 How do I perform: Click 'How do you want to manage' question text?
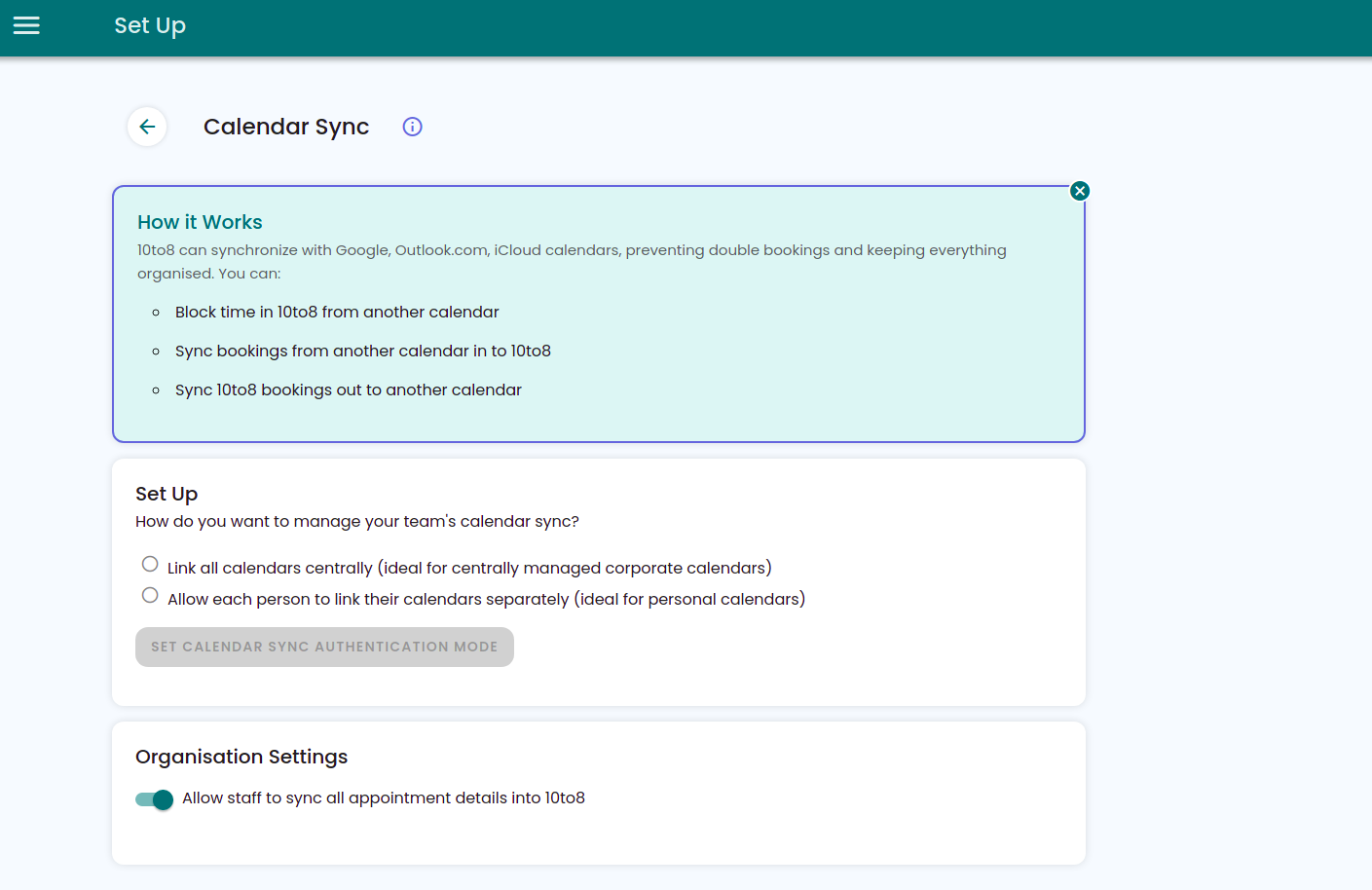[357, 521]
